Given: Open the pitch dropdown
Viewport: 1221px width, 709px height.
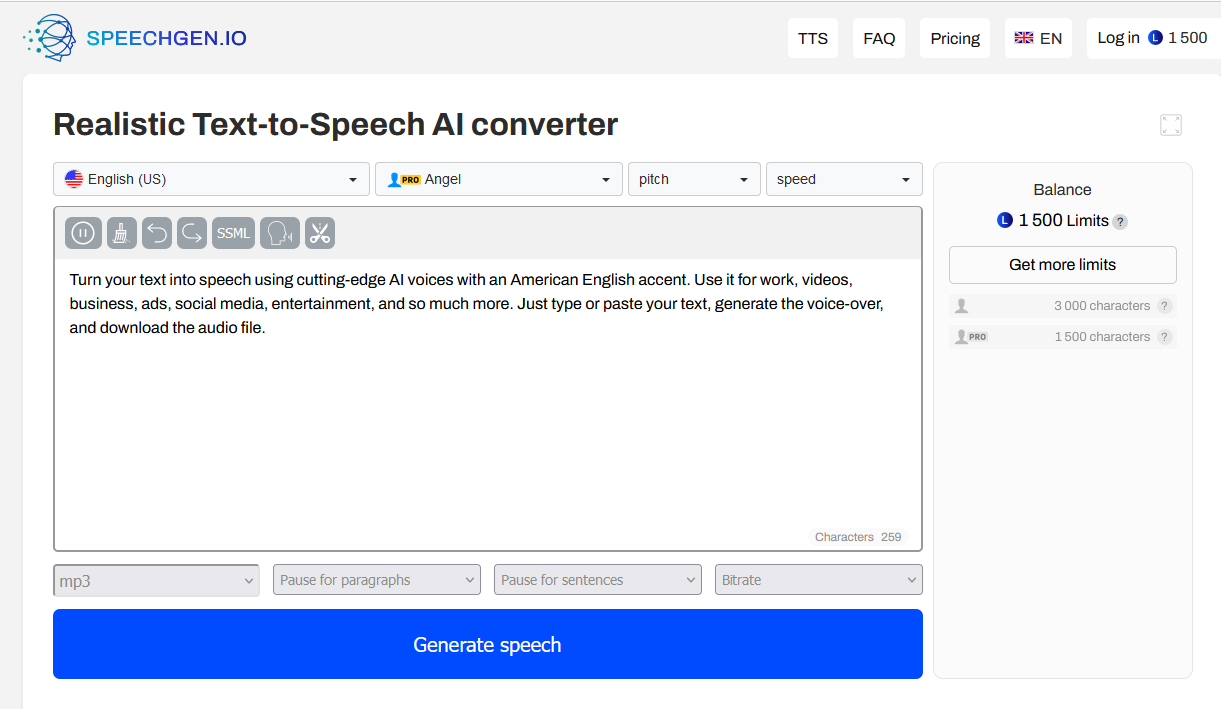Looking at the screenshot, I should [694, 178].
